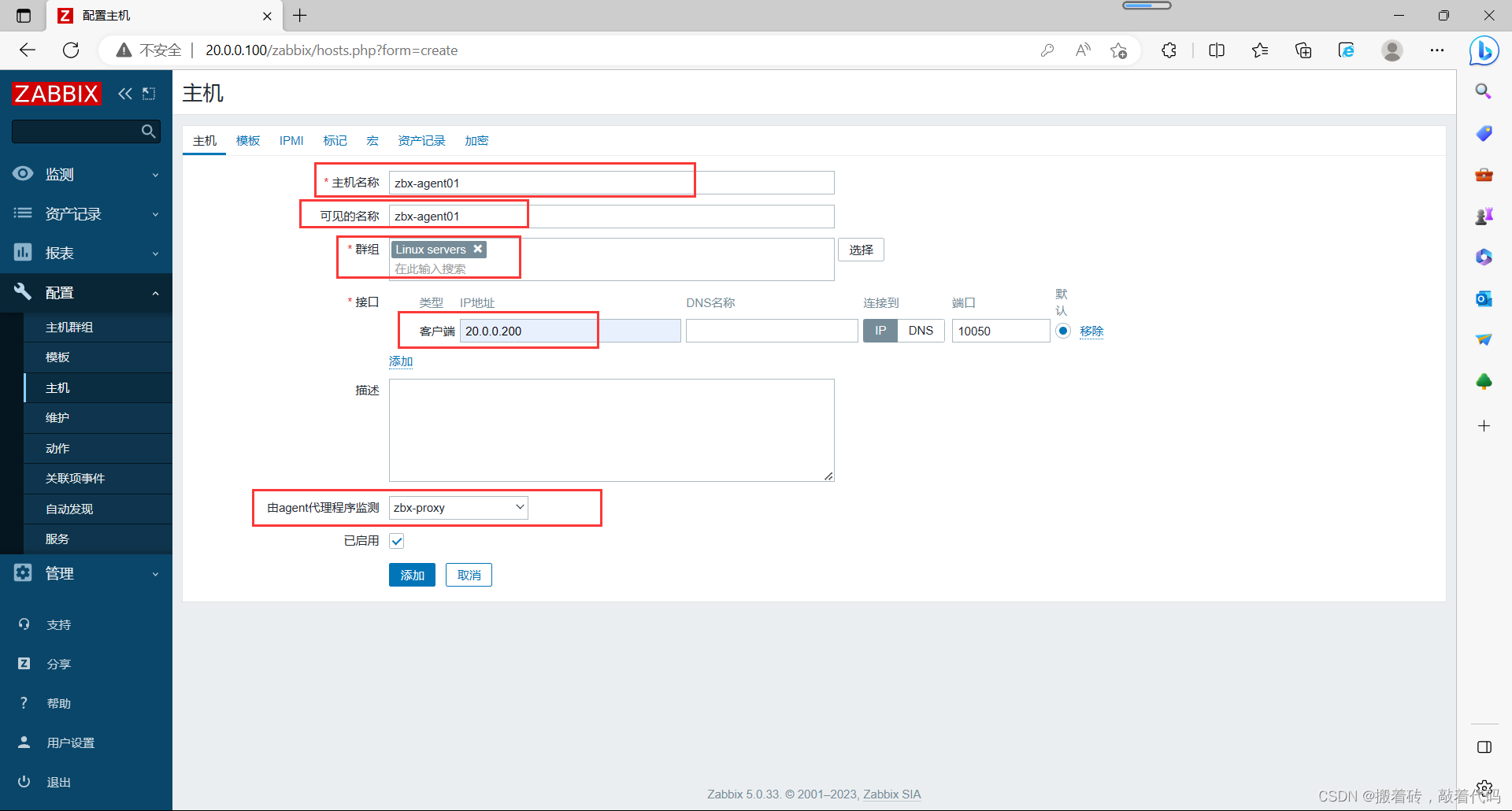1512x811 pixels.
Task: Switch interface connection to IP
Action: click(880, 331)
